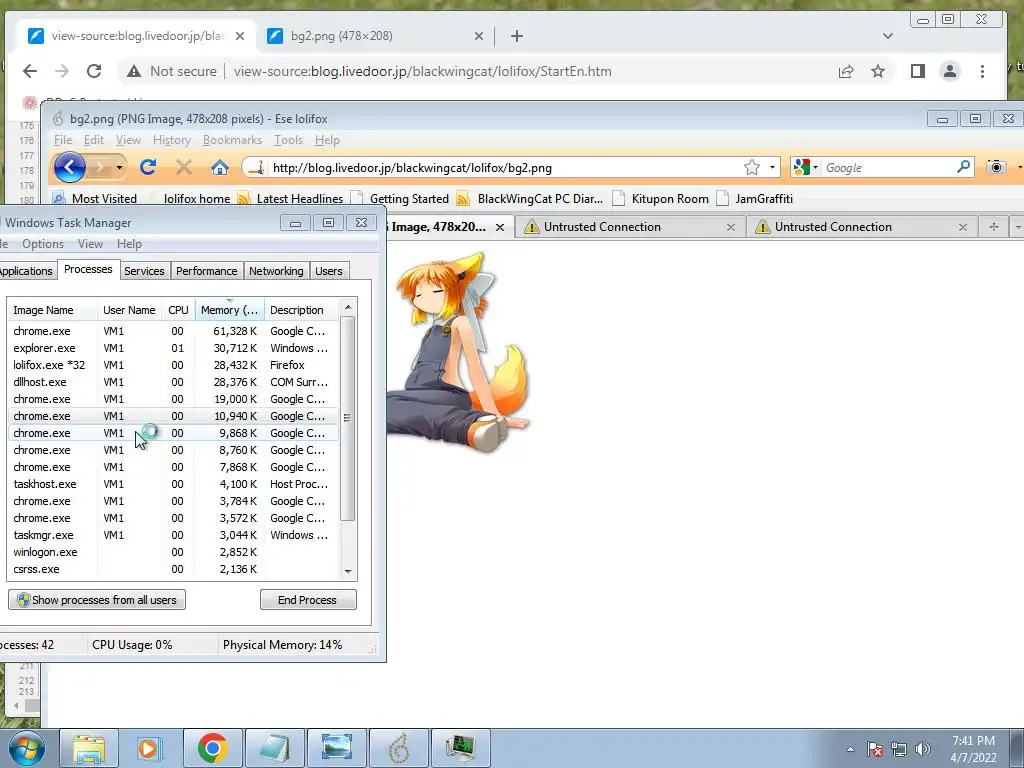Click lolifox's home icon
The image size is (1024, 768).
219,168
